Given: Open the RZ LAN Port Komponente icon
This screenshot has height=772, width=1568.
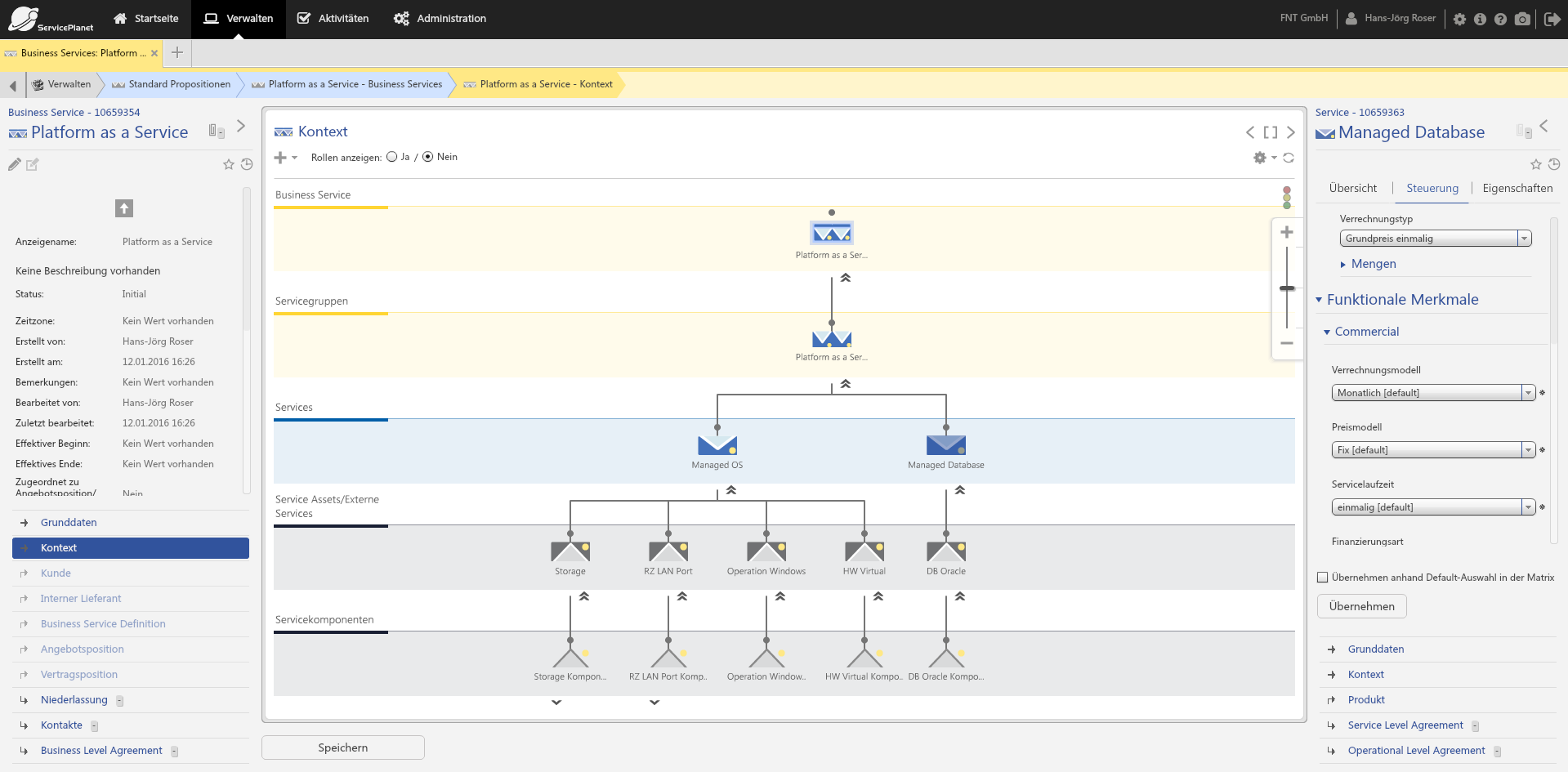Looking at the screenshot, I should click(x=668, y=655).
